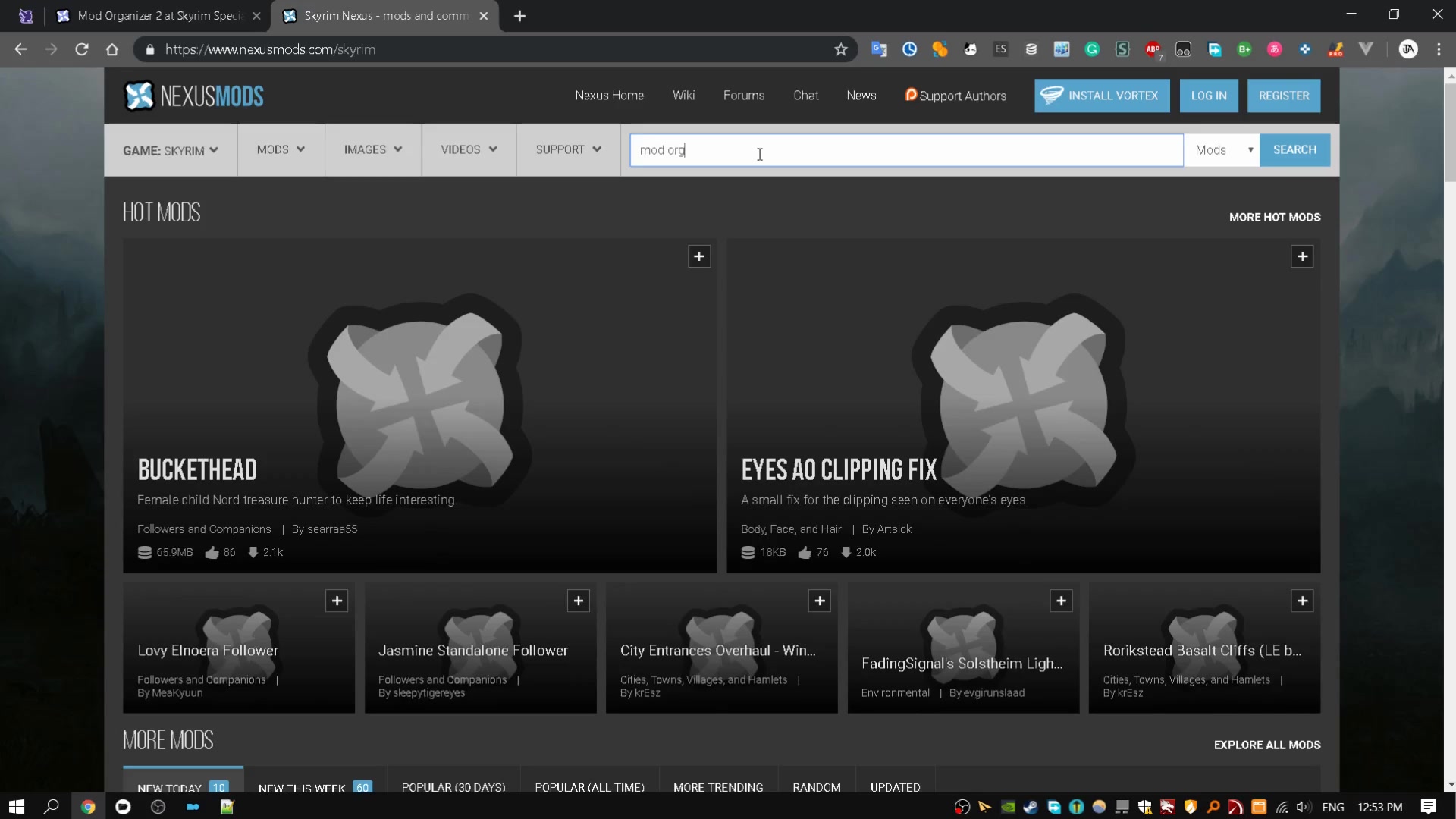Switch to Mod Organizer 2 browser tab

click(159, 16)
